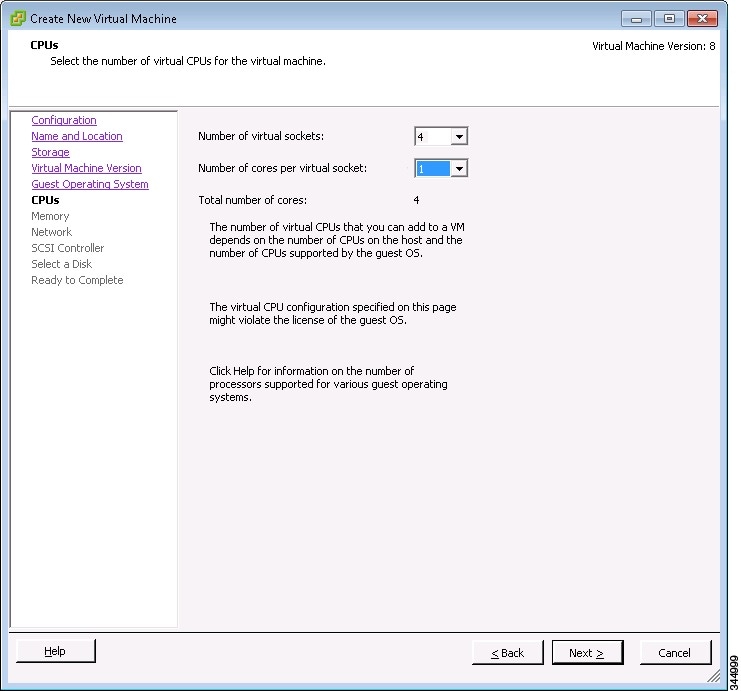Click 'Number of cores per virtual socket:' label
Image resolution: width=741 pixels, height=691 pixels.
pos(282,168)
